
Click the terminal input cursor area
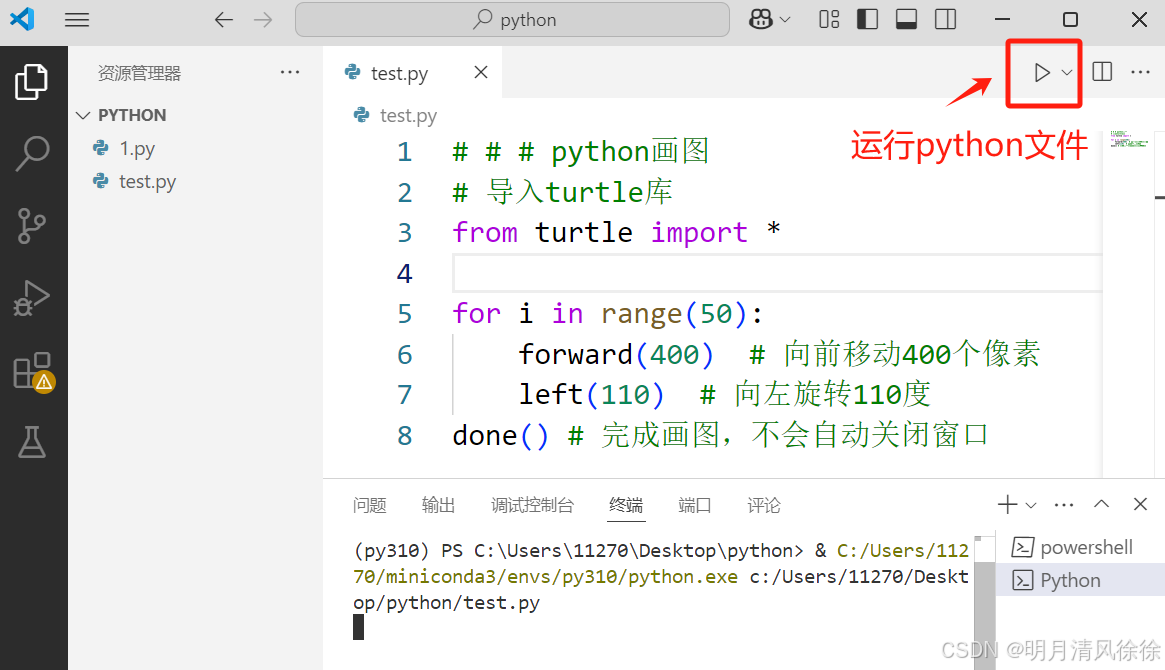pos(359,628)
